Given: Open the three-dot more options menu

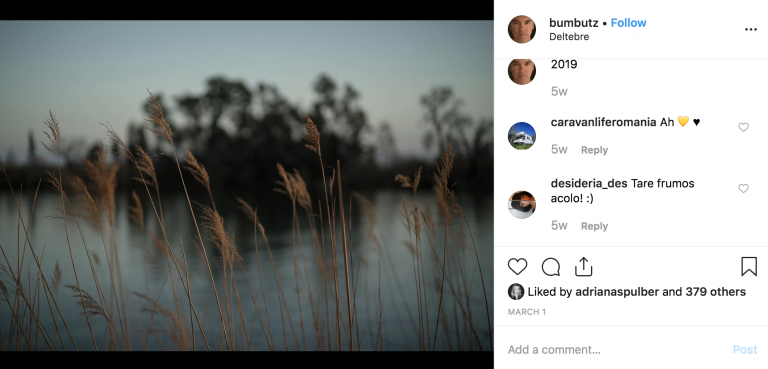Looking at the screenshot, I should [x=751, y=29].
